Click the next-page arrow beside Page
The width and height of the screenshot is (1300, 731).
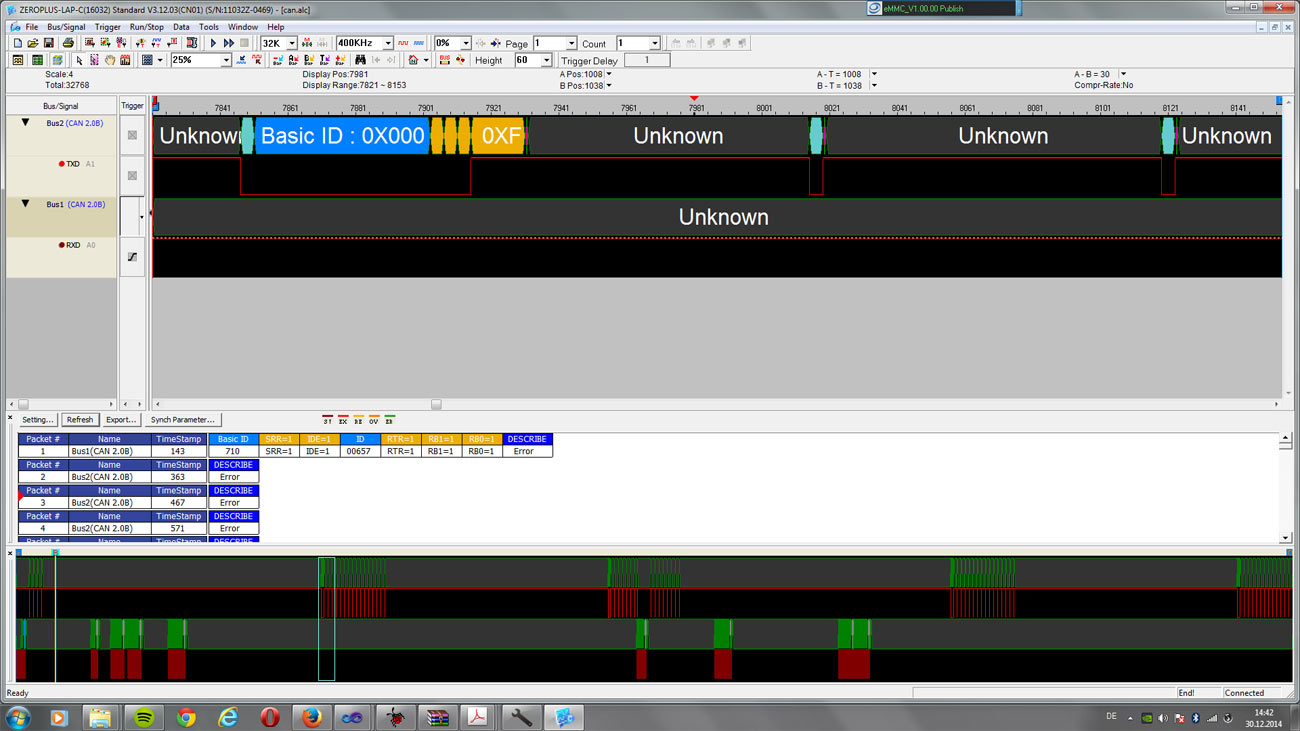[x=496, y=43]
